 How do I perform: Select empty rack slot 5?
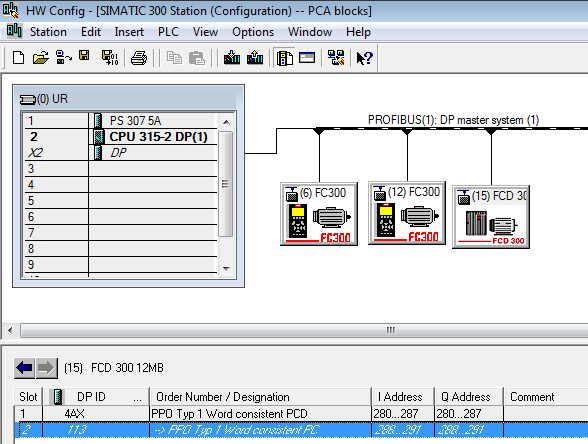click(x=121, y=201)
